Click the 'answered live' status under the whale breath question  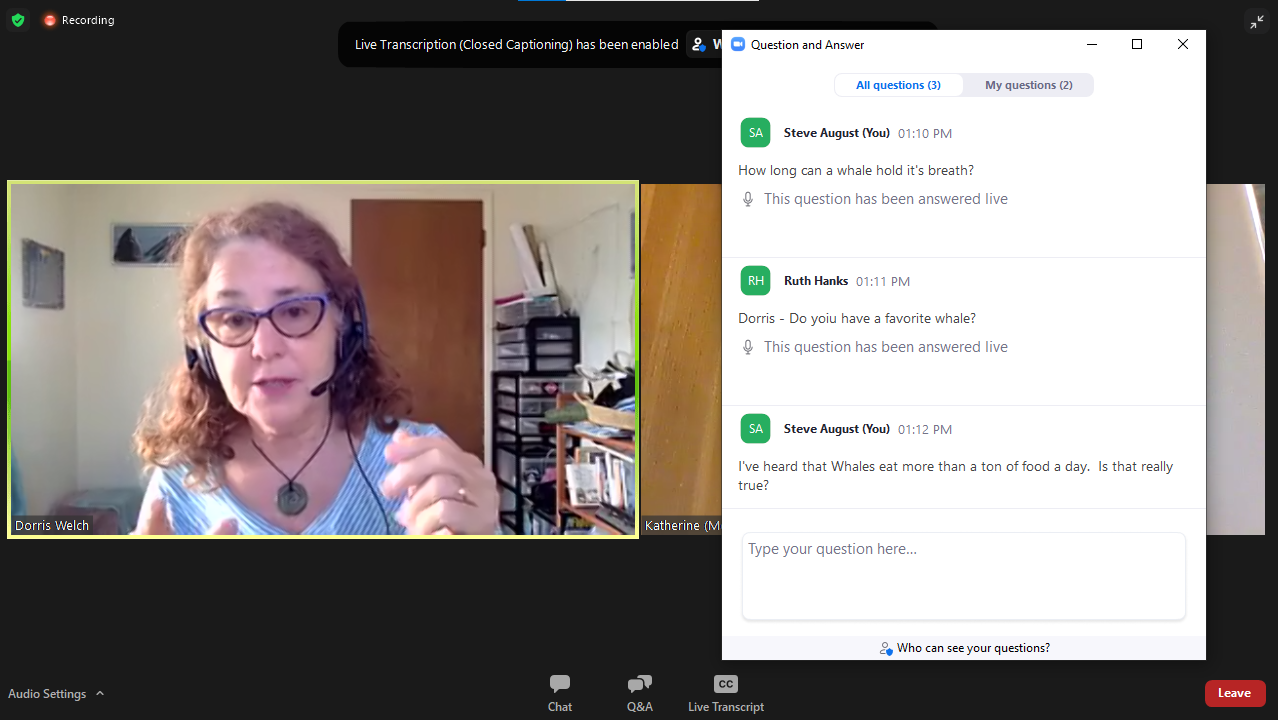886,199
